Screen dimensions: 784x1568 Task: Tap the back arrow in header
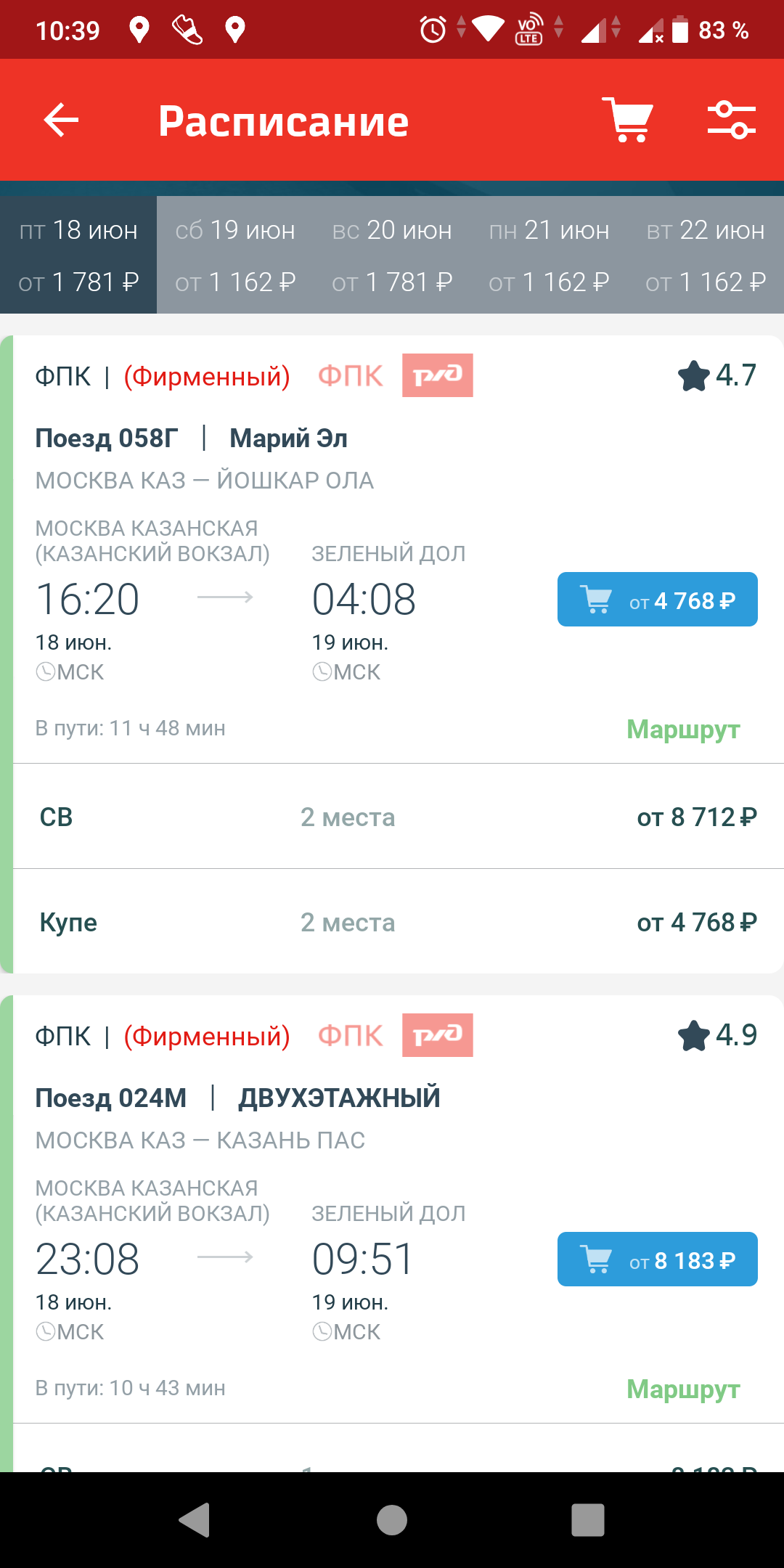(61, 120)
